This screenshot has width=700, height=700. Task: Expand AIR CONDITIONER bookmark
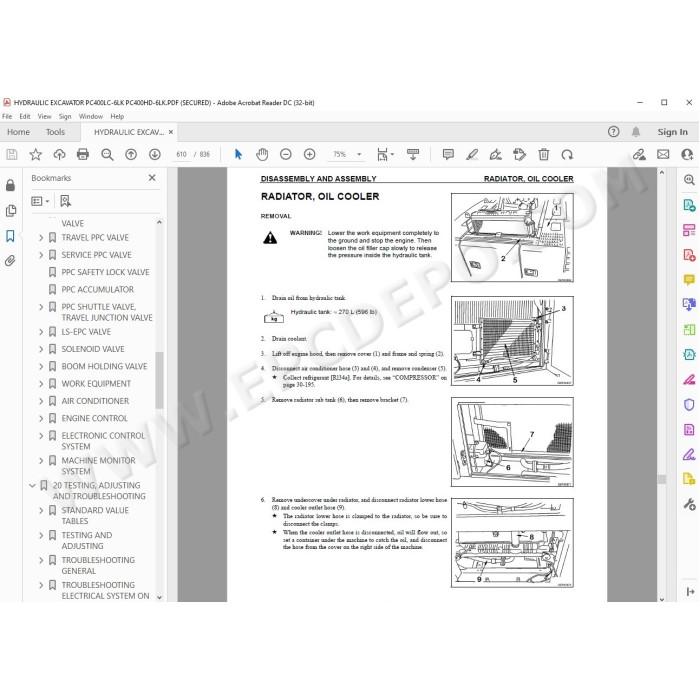pyautogui.click(x=41, y=401)
